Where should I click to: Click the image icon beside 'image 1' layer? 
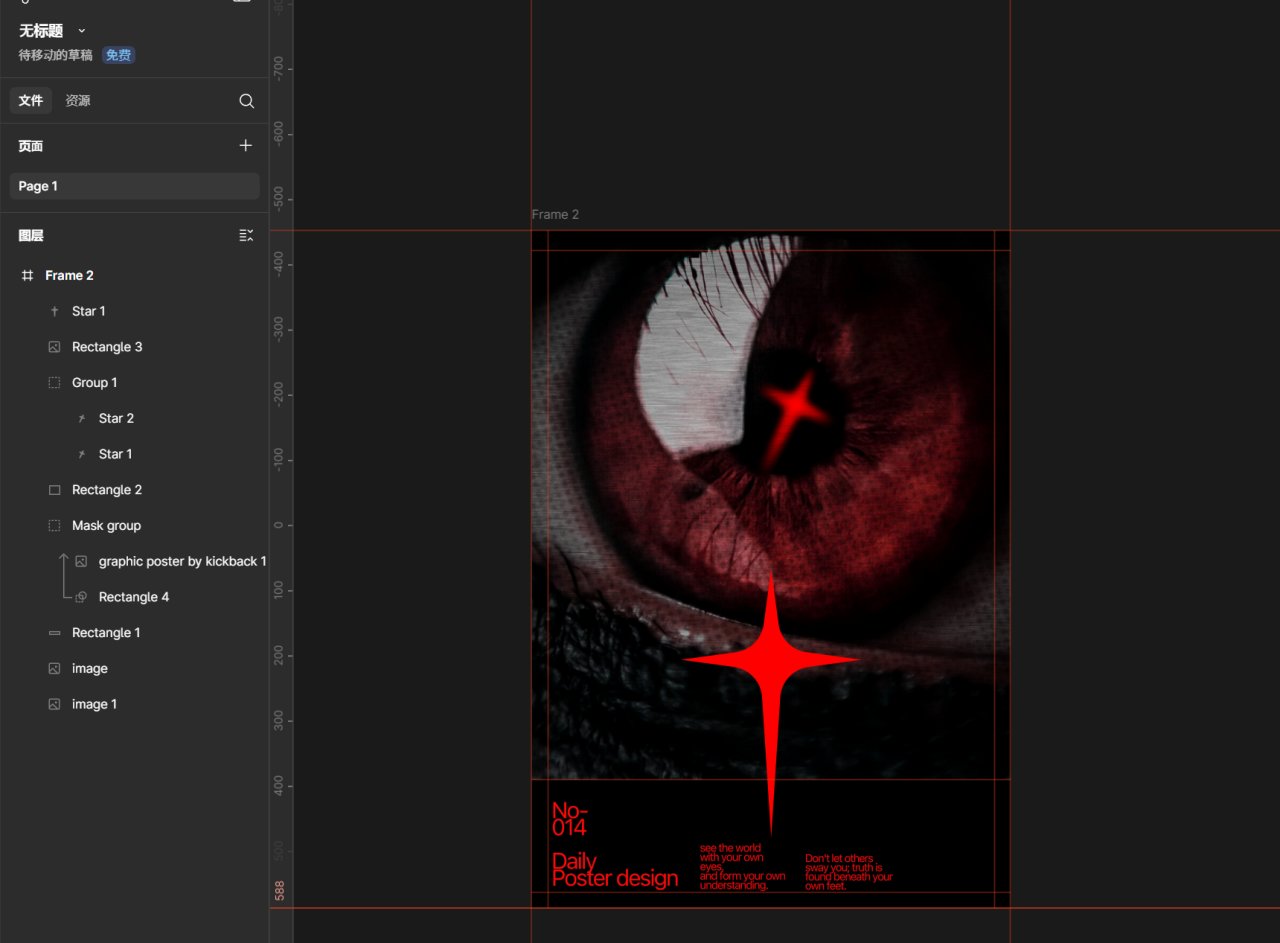pyautogui.click(x=54, y=705)
